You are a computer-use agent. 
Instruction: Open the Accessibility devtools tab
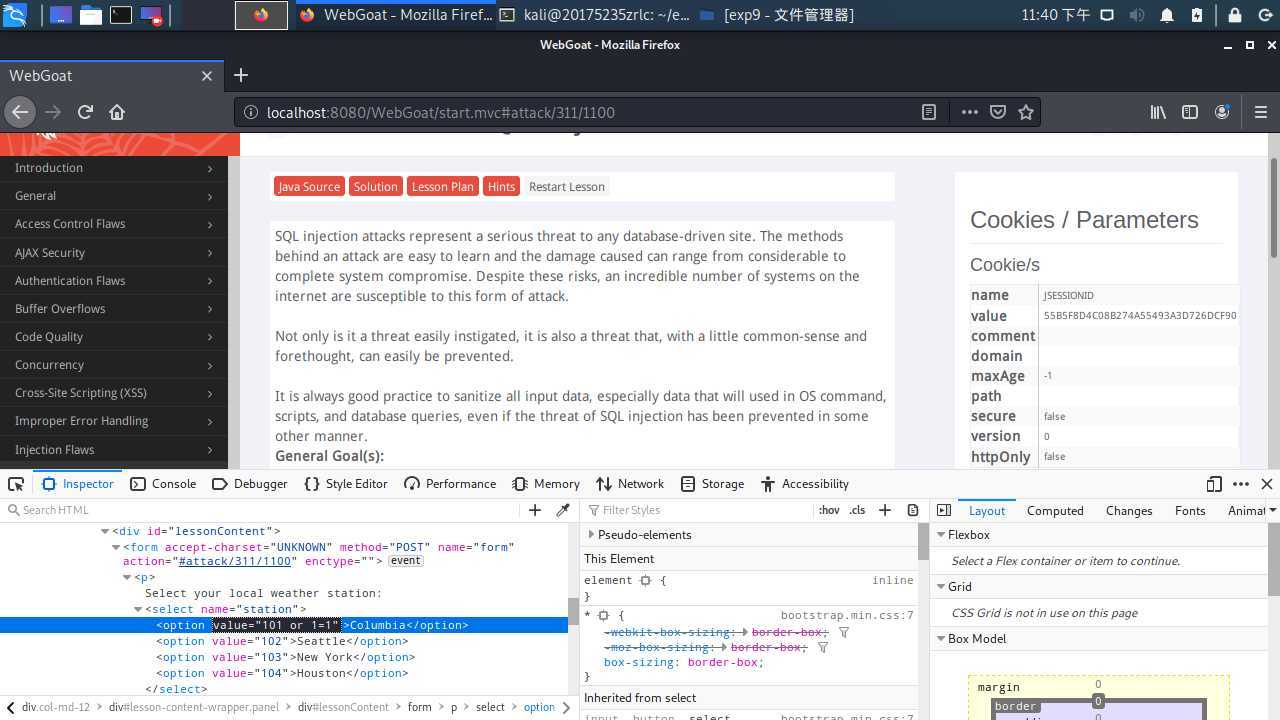805,484
